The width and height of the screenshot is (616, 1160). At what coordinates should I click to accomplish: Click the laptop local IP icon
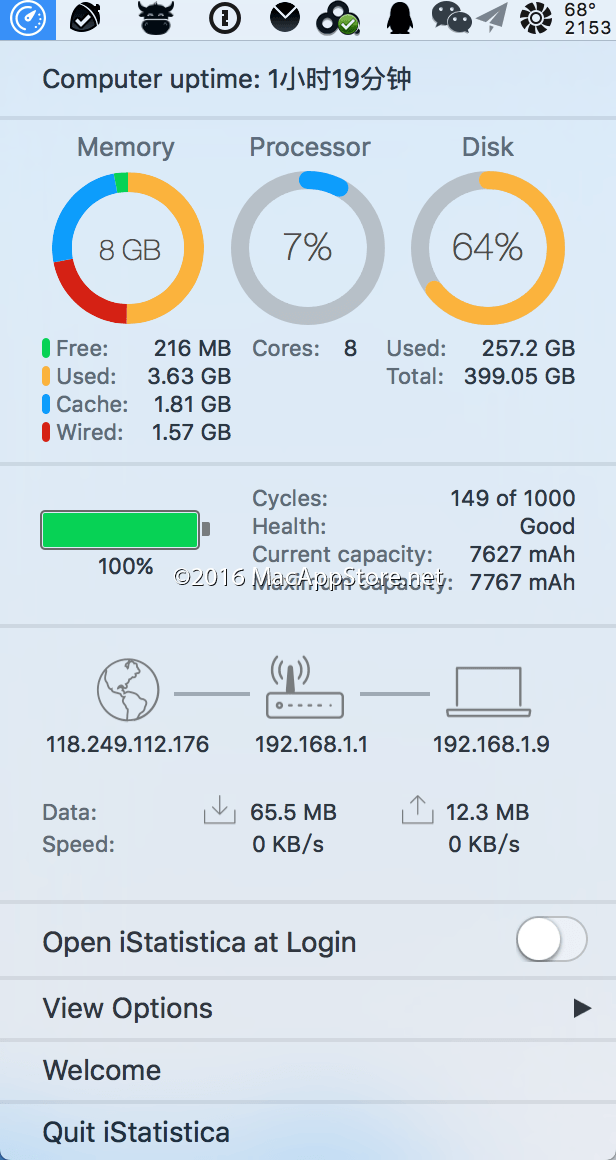[x=489, y=692]
